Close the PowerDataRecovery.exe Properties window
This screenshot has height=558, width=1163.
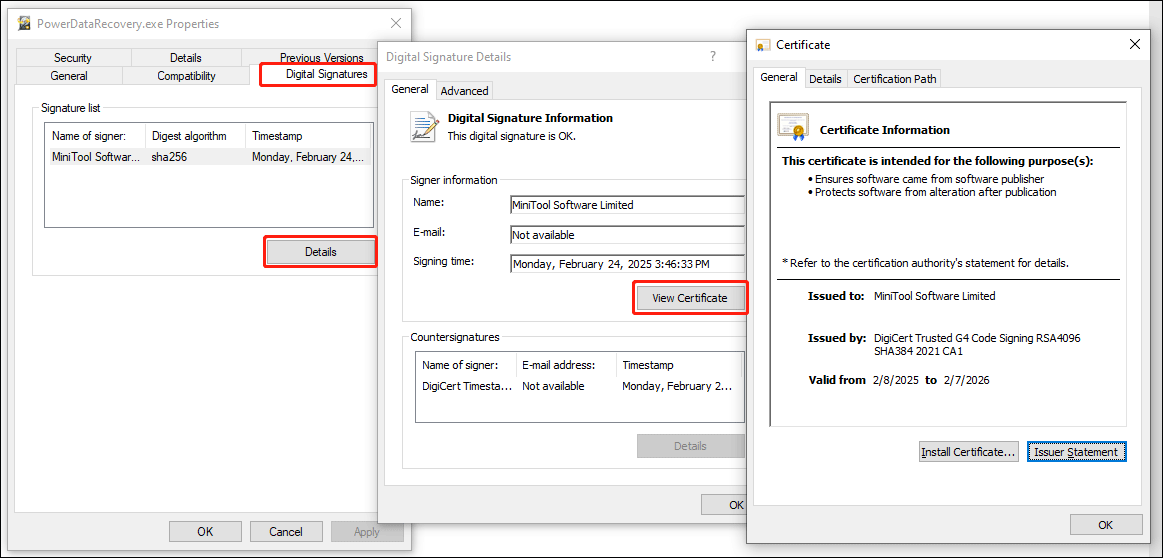(396, 24)
